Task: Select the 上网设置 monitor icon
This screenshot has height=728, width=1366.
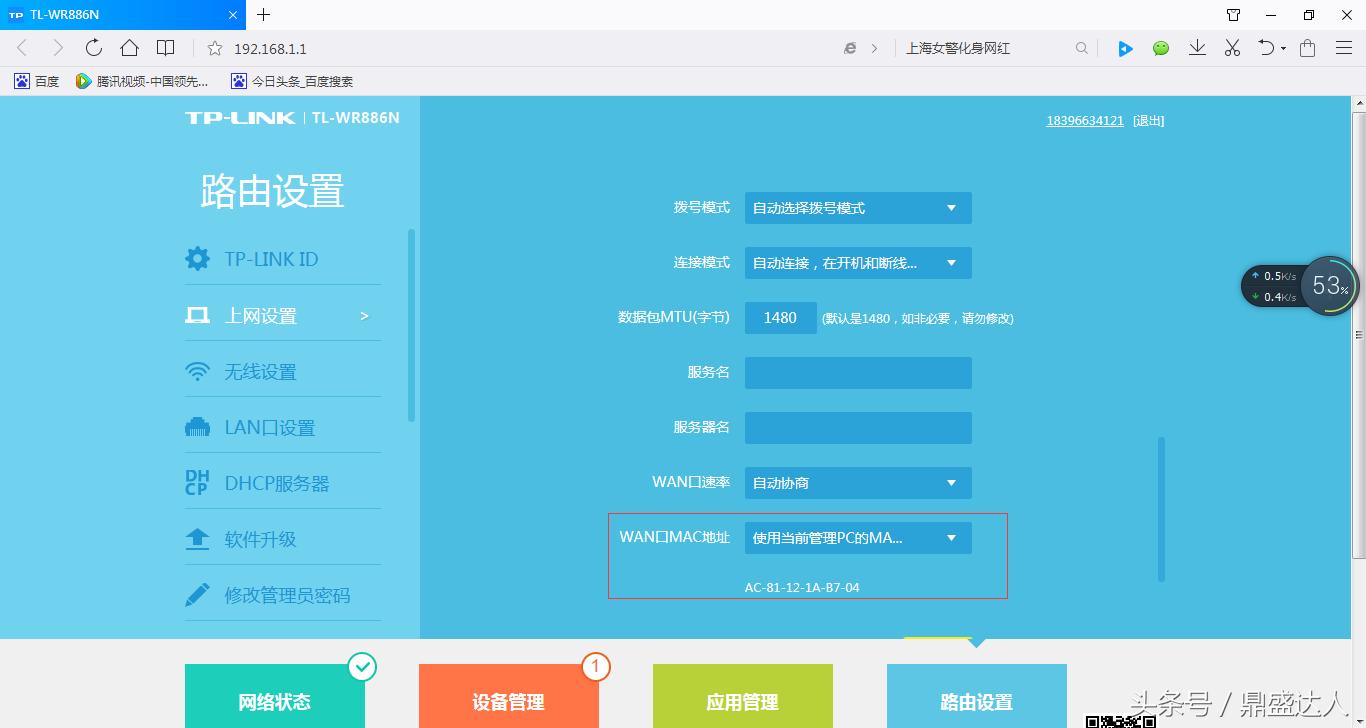Action: coord(197,314)
